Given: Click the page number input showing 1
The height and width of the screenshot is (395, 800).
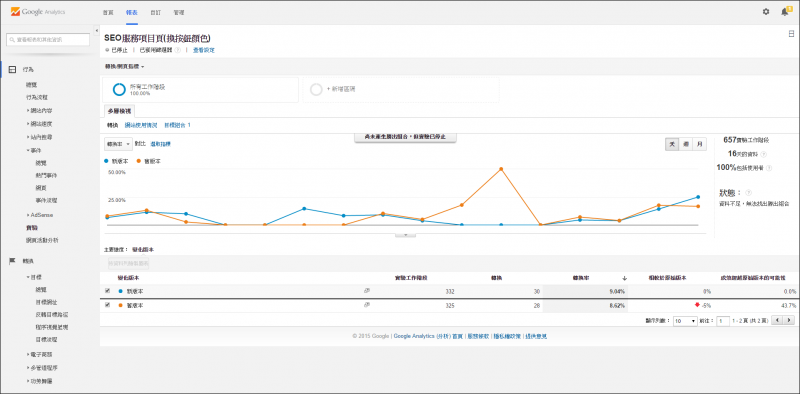Looking at the screenshot, I should [723, 321].
